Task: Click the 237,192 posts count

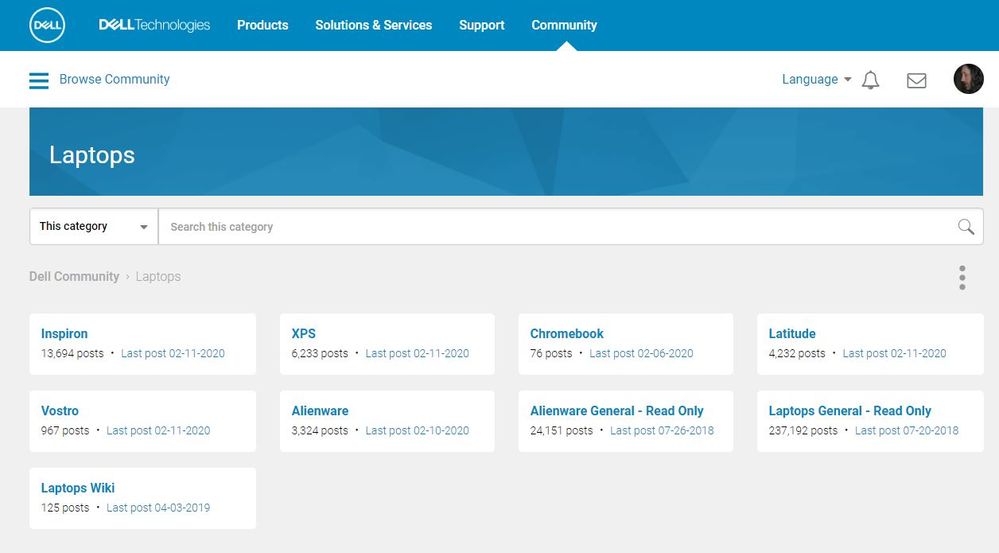Action: pyautogui.click(x=803, y=430)
